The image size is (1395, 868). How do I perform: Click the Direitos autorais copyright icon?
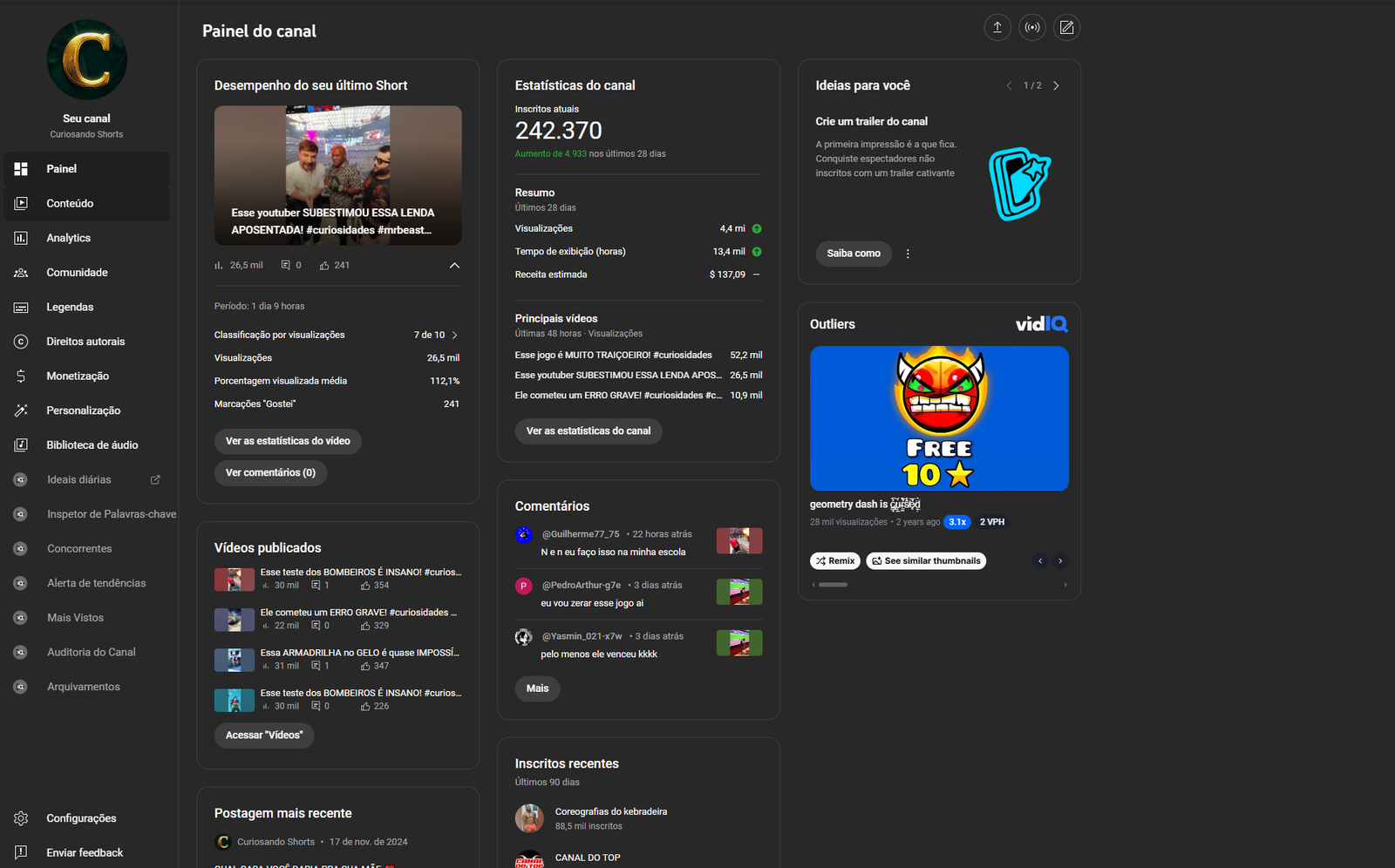21,342
